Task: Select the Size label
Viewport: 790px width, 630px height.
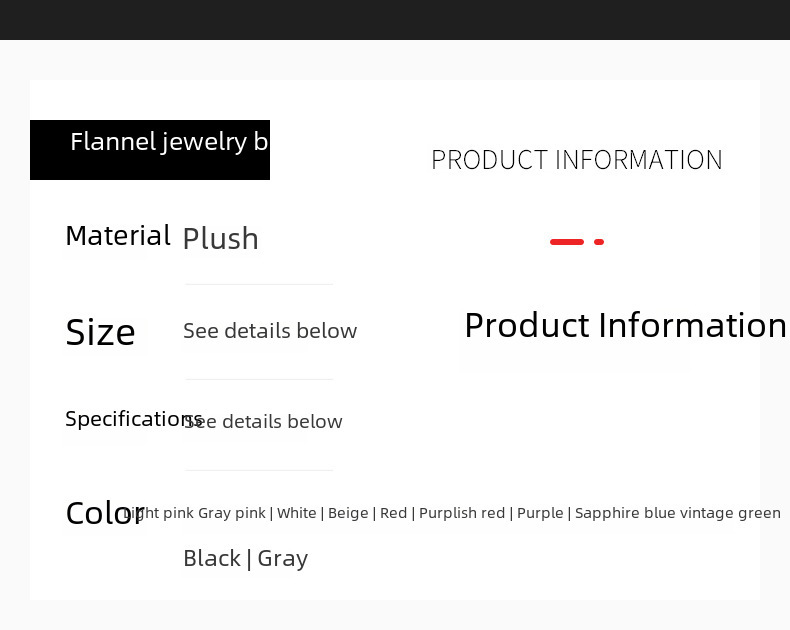Action: click(100, 332)
